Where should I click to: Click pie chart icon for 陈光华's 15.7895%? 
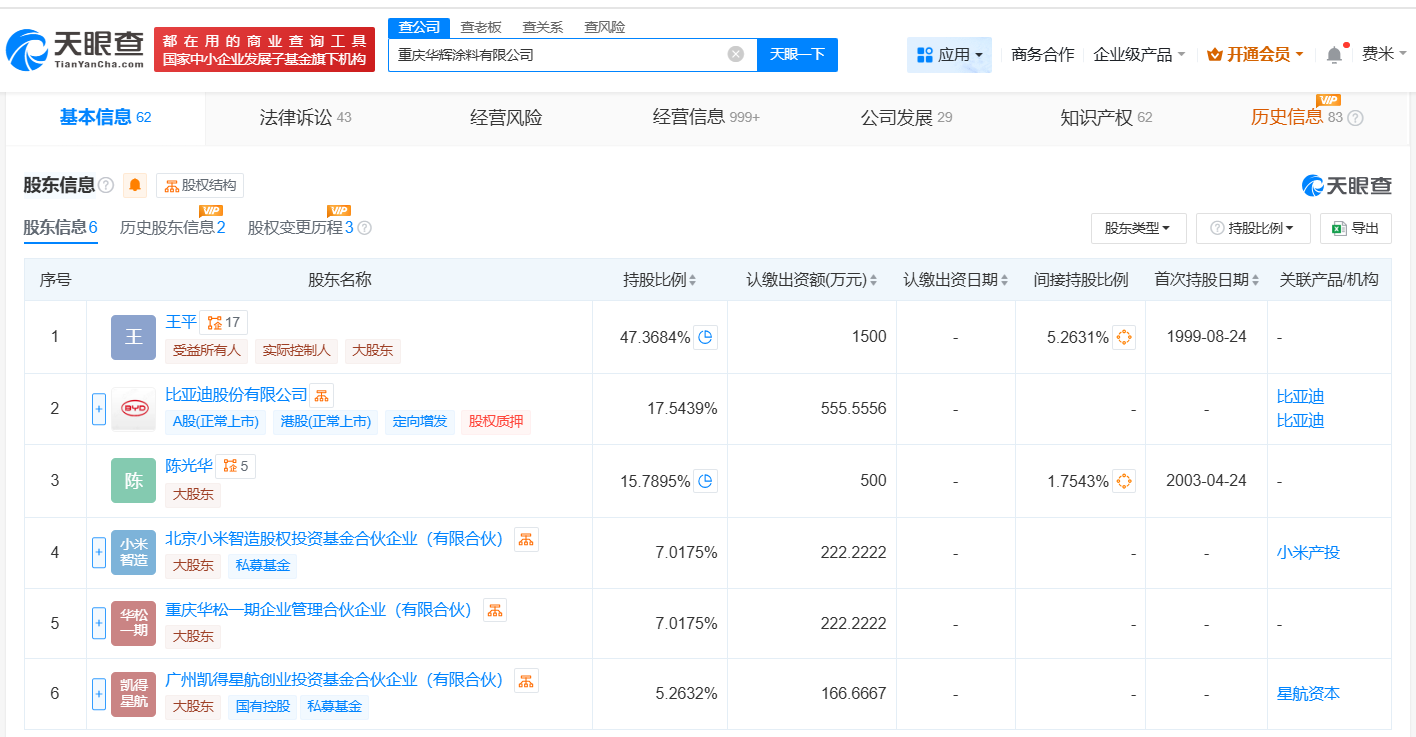[x=706, y=481]
